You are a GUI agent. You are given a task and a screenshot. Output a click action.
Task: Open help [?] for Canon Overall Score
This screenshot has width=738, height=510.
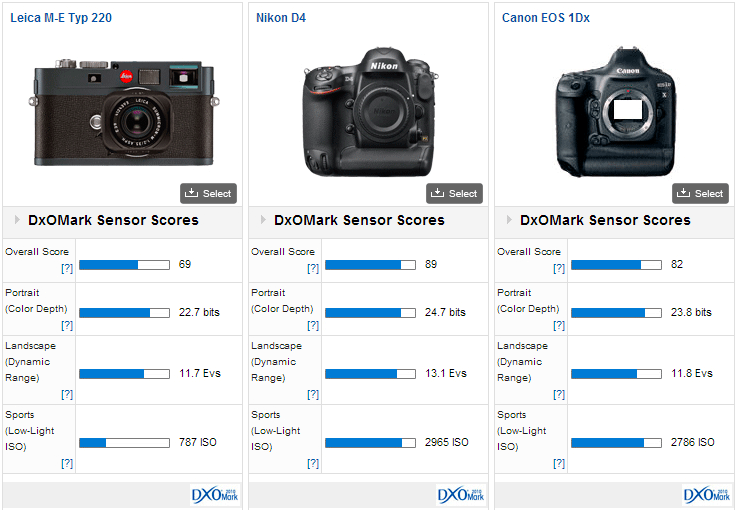pyautogui.click(x=558, y=269)
